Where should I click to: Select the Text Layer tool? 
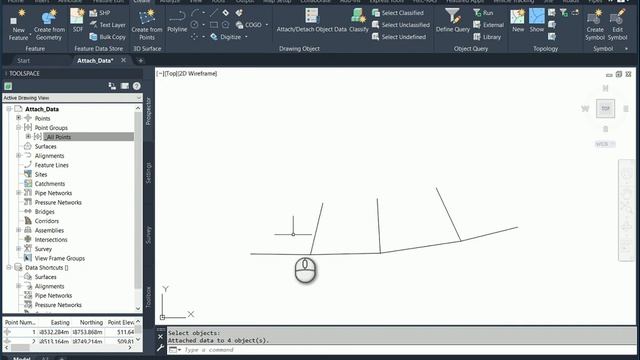[x=107, y=25]
